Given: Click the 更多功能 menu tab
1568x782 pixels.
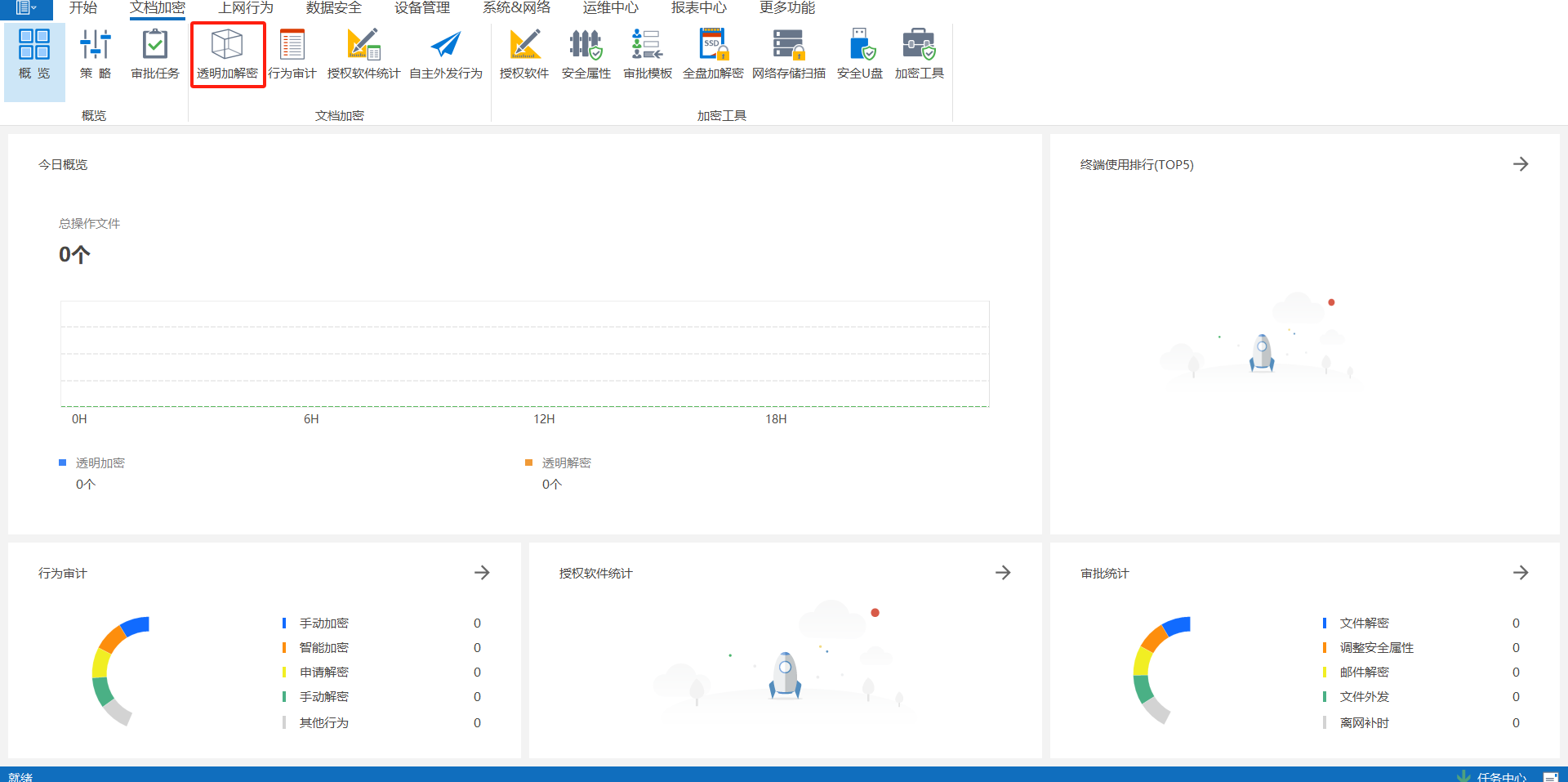Looking at the screenshot, I should point(786,8).
